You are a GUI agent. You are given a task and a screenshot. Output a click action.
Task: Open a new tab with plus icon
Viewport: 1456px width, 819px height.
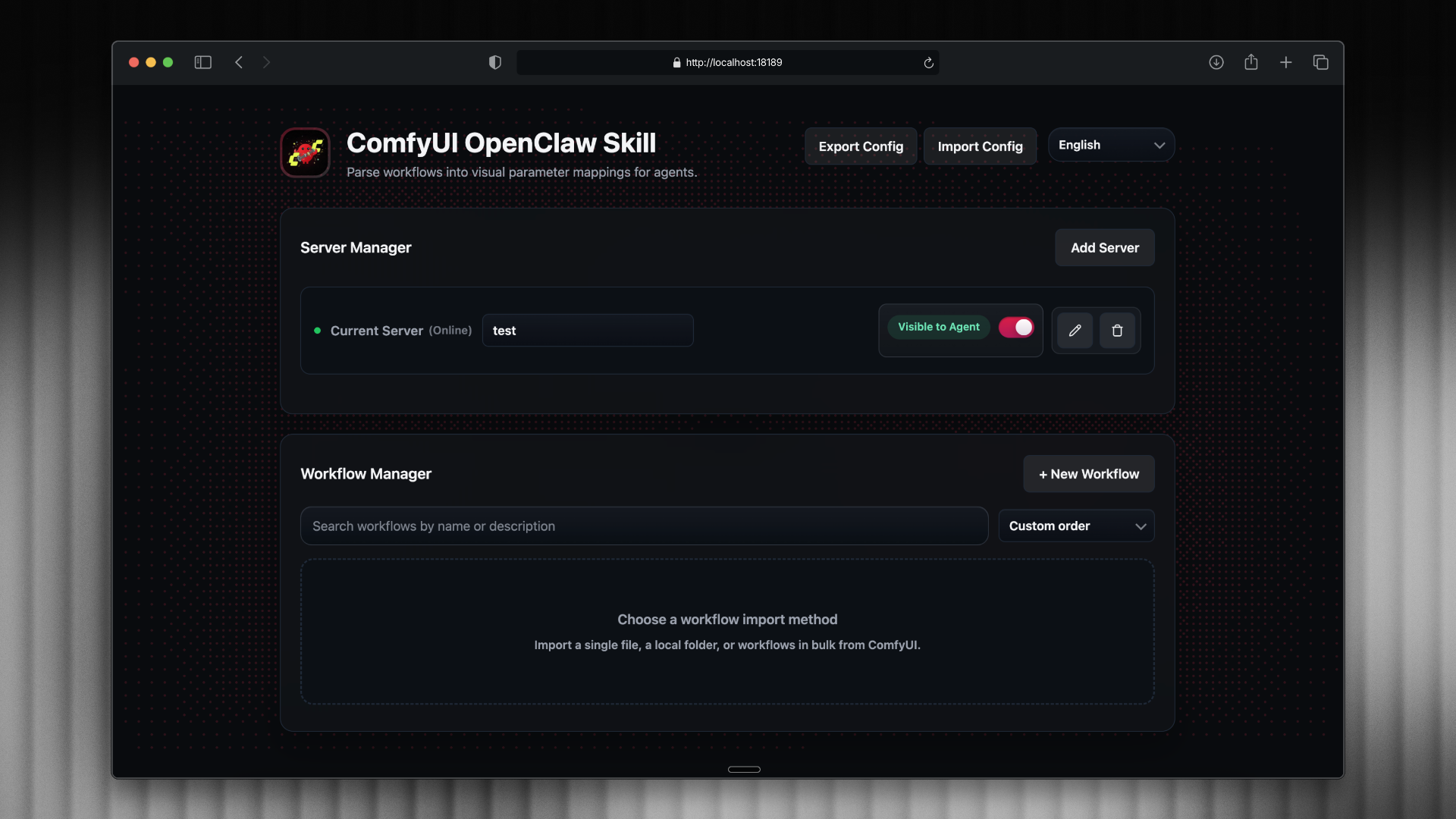pos(1286,62)
